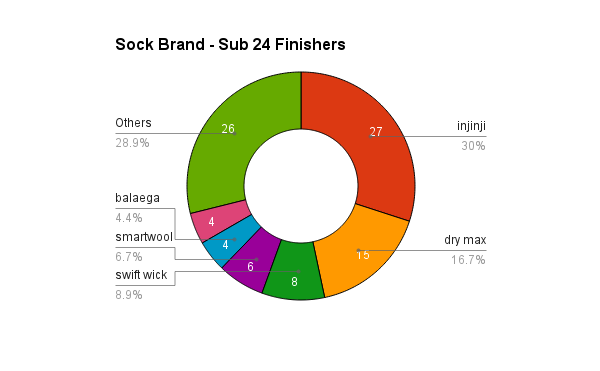The image size is (600, 371).
Task: Click the 8.9% percentage under swift wick
Action: [x=129, y=295]
